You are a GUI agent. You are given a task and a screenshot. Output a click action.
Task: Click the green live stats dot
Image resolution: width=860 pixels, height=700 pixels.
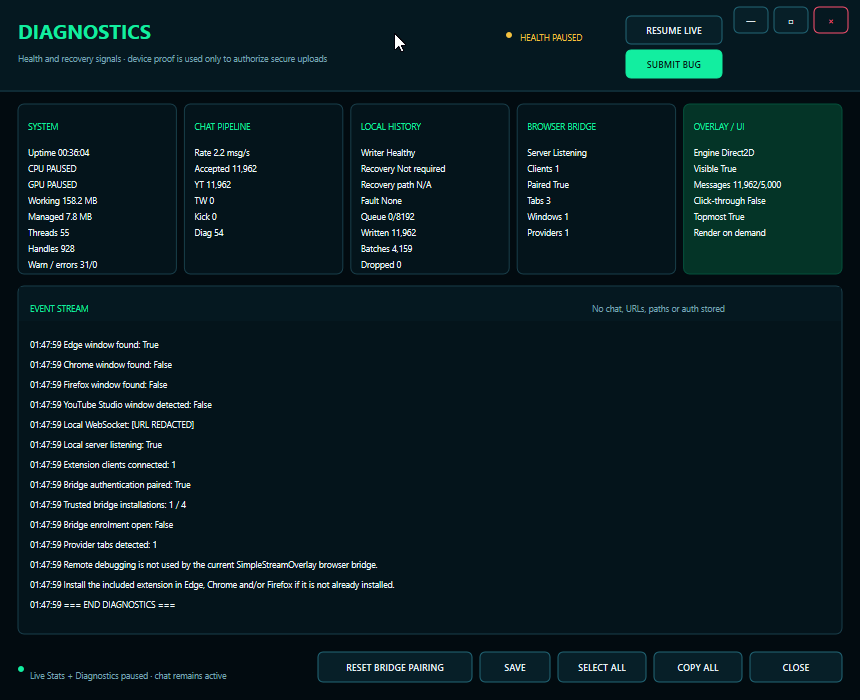tap(21, 669)
